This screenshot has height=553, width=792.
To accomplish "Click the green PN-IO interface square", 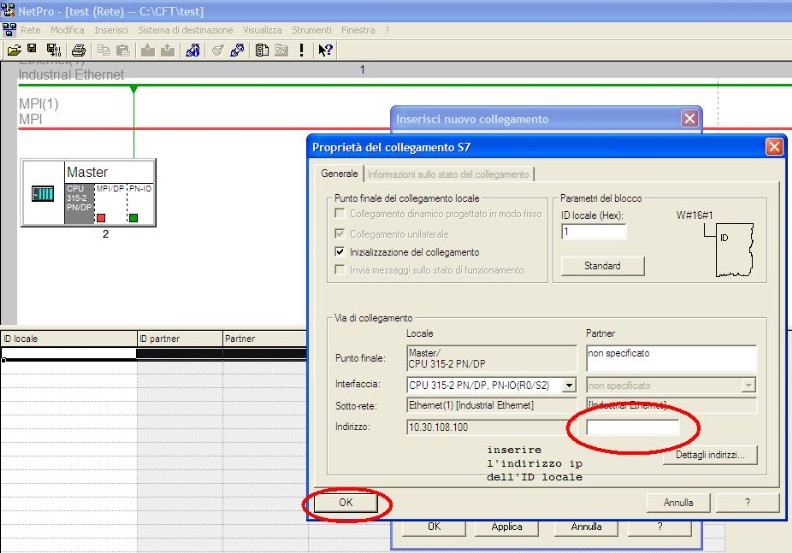I will 133,218.
